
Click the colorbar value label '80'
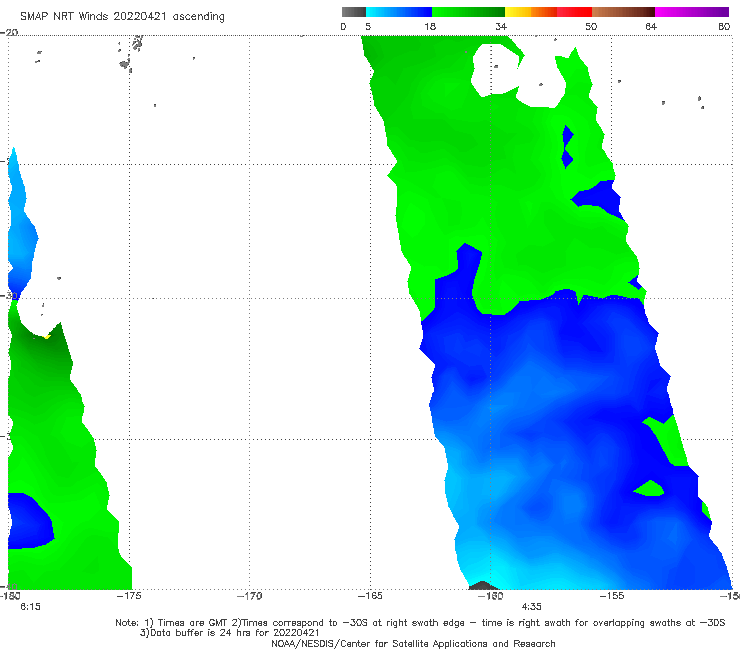tap(724, 26)
